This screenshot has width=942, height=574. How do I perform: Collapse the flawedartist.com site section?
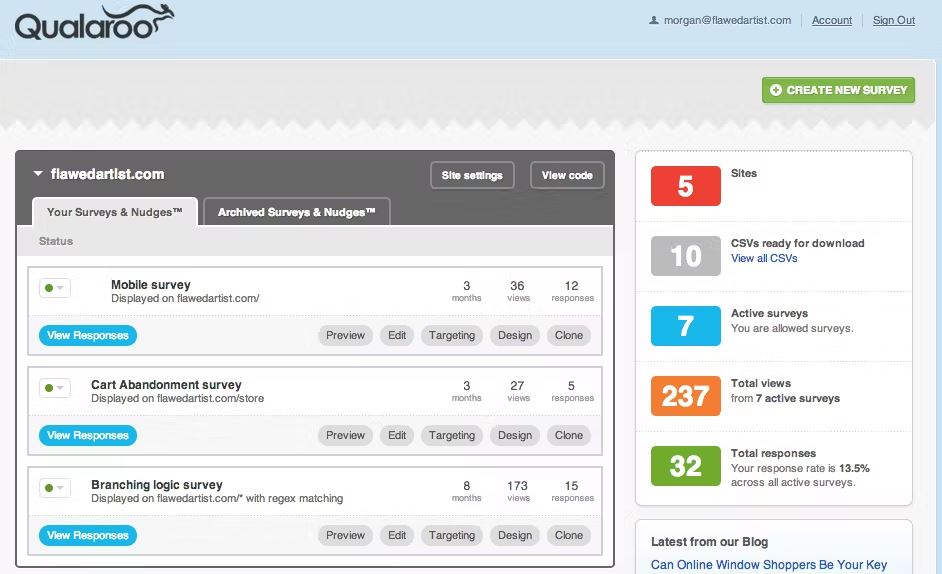[x=38, y=174]
